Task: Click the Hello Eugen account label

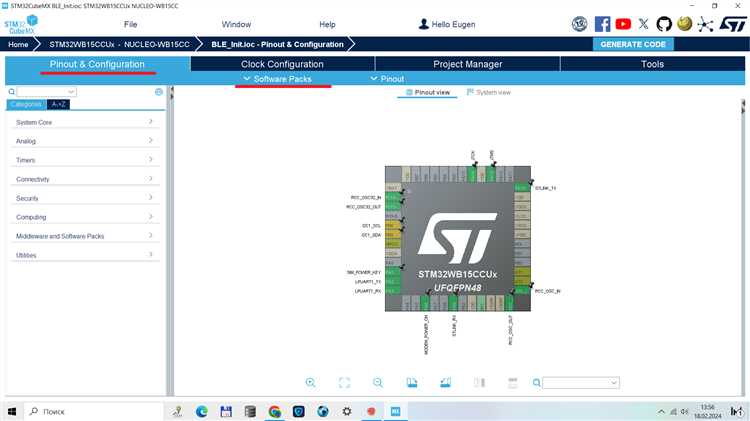Action: point(453,24)
